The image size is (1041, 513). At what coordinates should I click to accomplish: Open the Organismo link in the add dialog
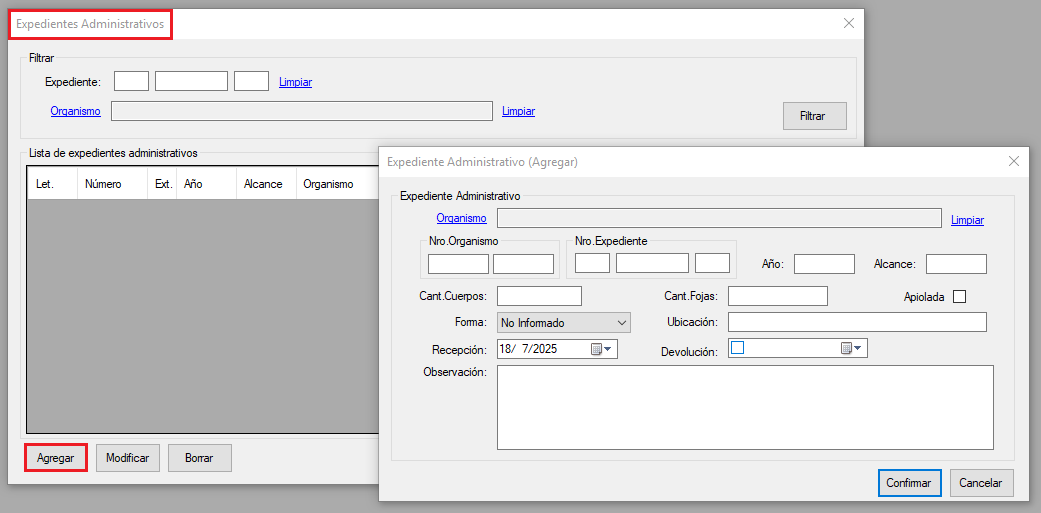(461, 219)
